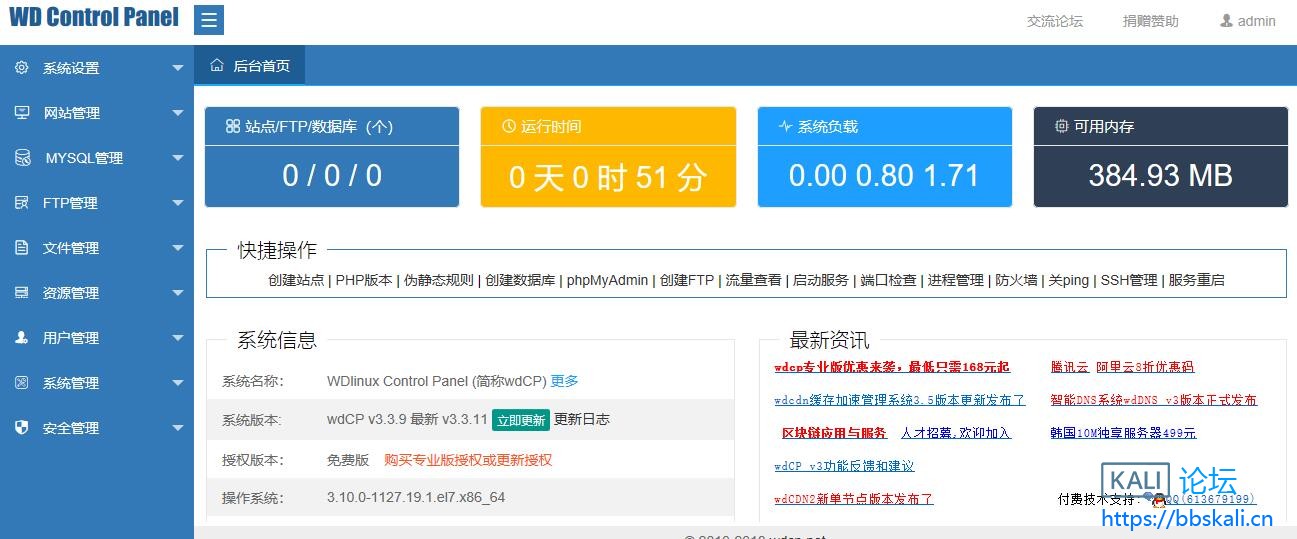
Task: Open the 创建站点 quick action link
Action: [296, 280]
